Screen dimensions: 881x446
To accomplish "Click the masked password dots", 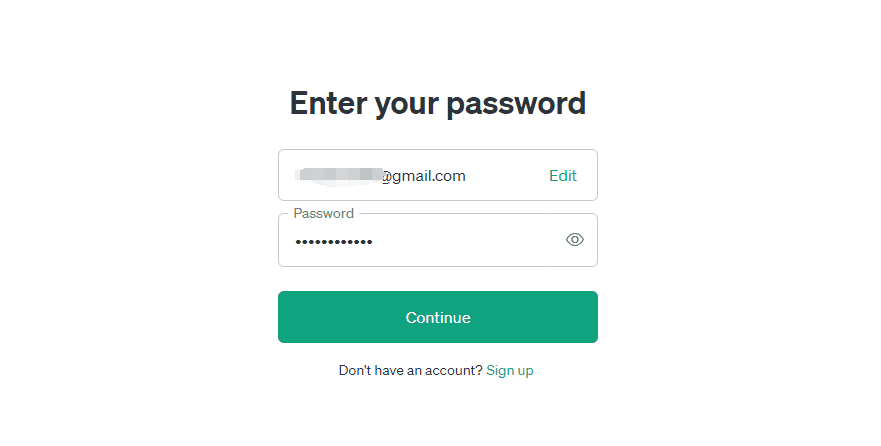I will [334, 242].
